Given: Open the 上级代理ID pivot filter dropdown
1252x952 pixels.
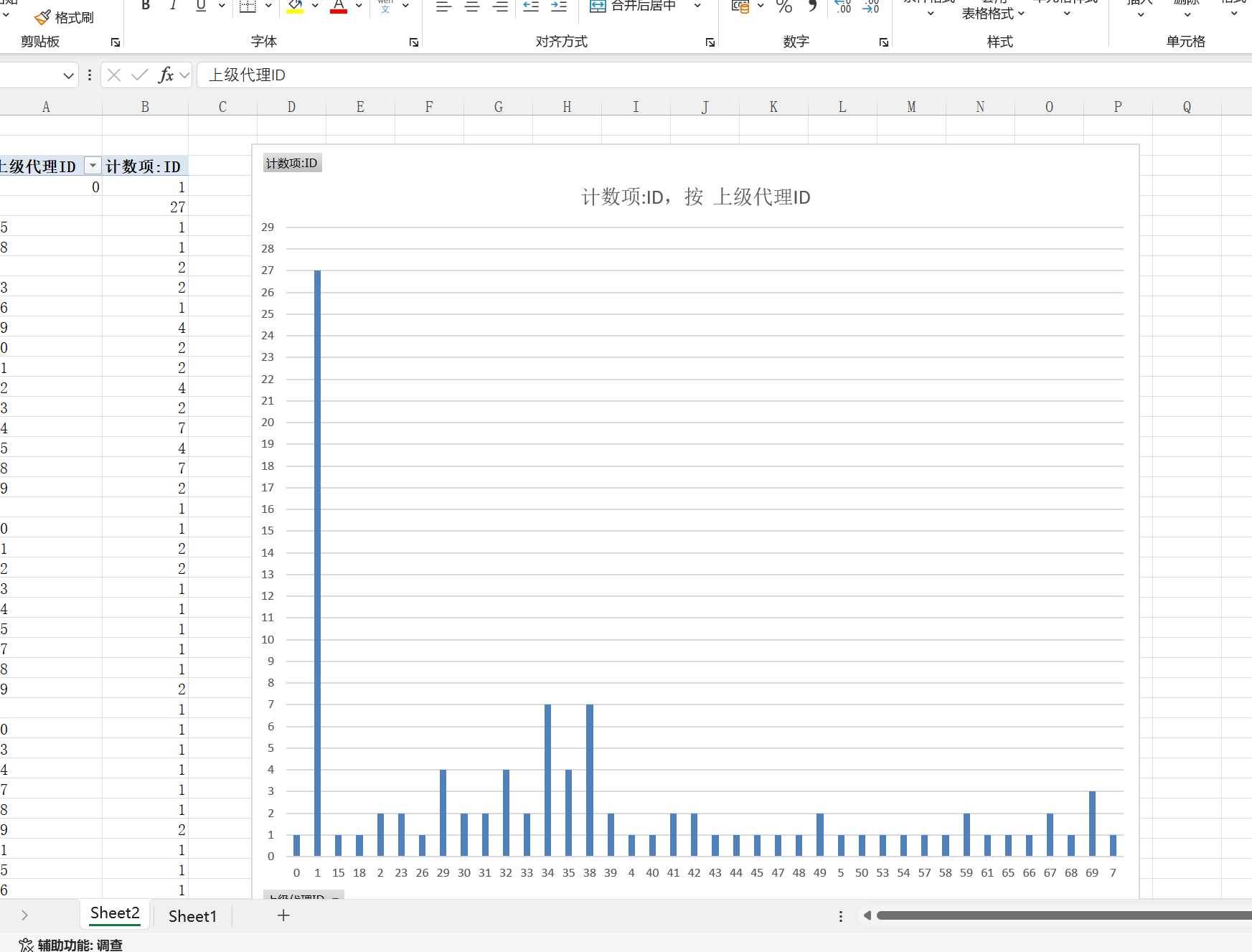Looking at the screenshot, I should pos(93,166).
